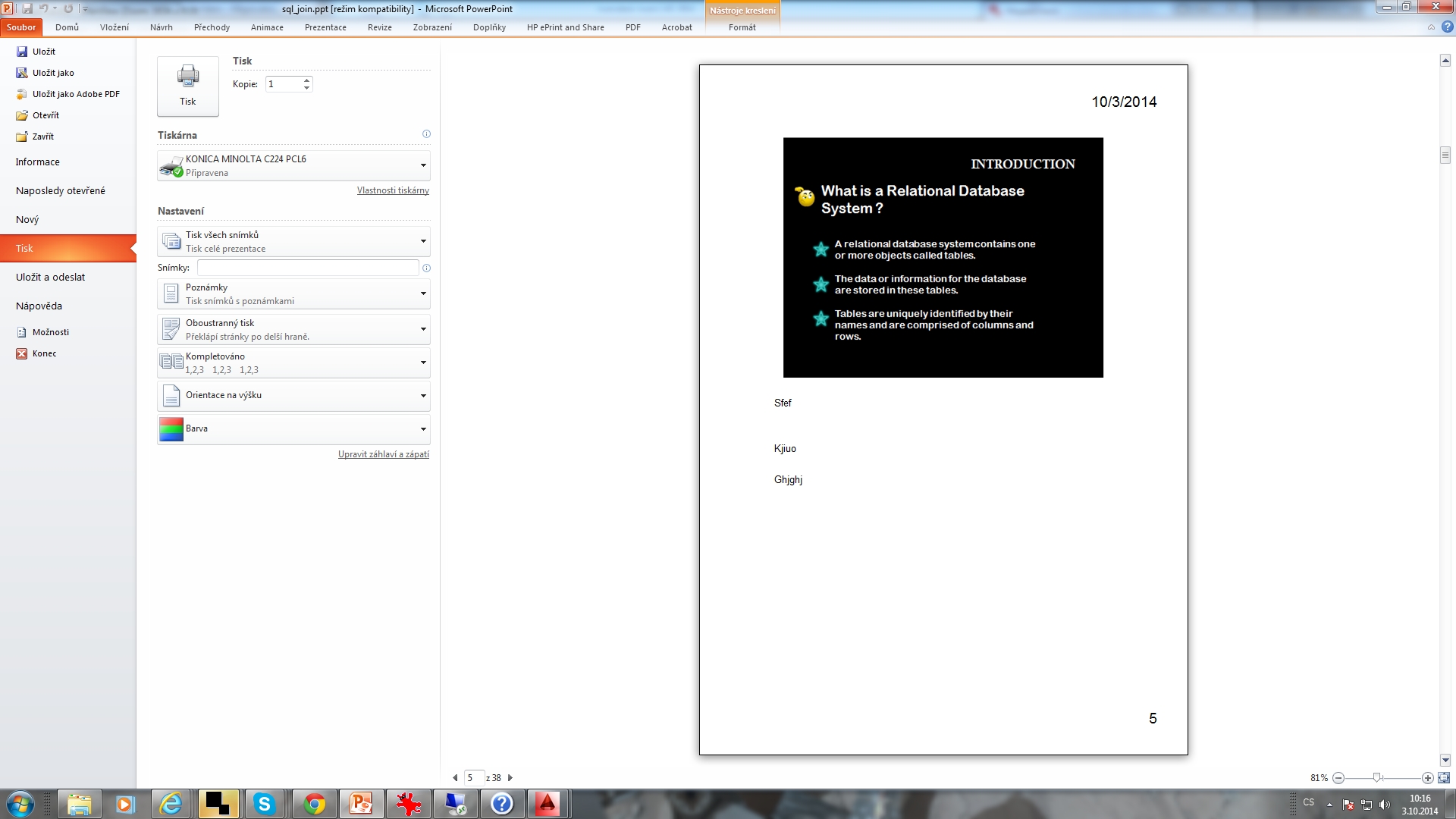Open the Formát drawing tools tab

pyautogui.click(x=742, y=27)
